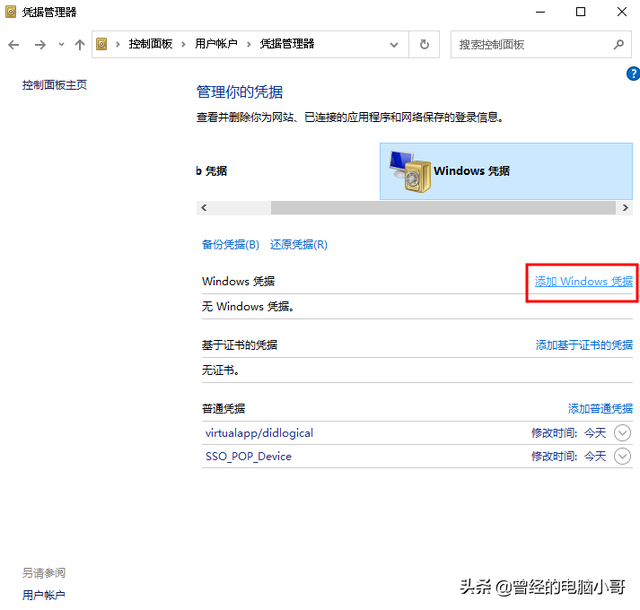Click breadcrumb chevron after 用户帐户
Image resolution: width=640 pixels, height=610 pixels.
click(249, 44)
